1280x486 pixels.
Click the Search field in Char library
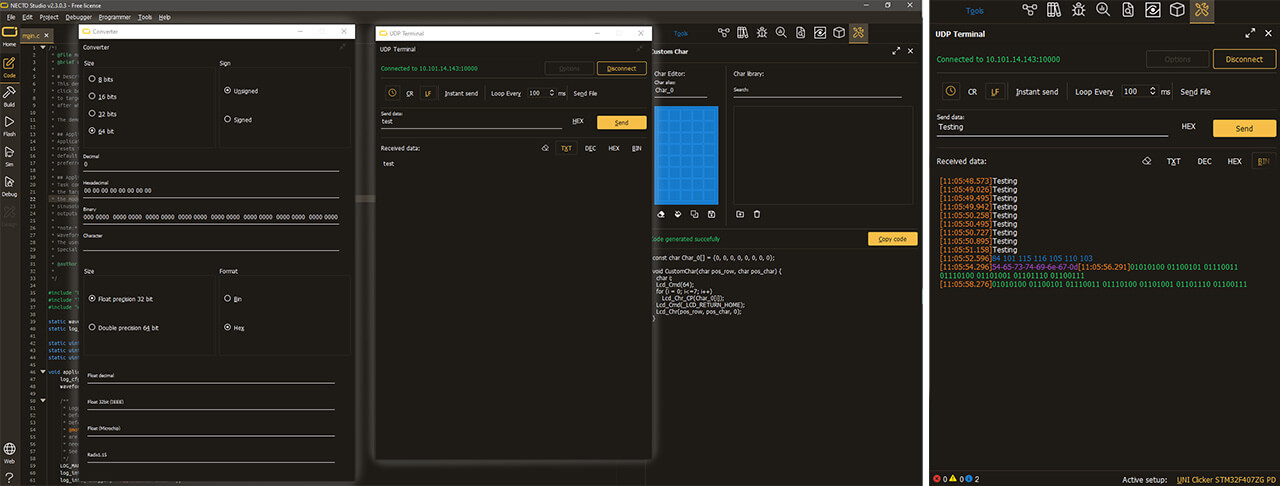pyautogui.click(x=817, y=95)
